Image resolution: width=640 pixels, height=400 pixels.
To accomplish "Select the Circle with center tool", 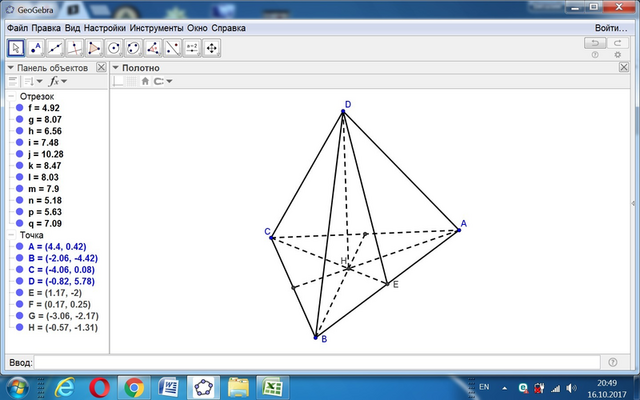I will pyautogui.click(x=114, y=48).
